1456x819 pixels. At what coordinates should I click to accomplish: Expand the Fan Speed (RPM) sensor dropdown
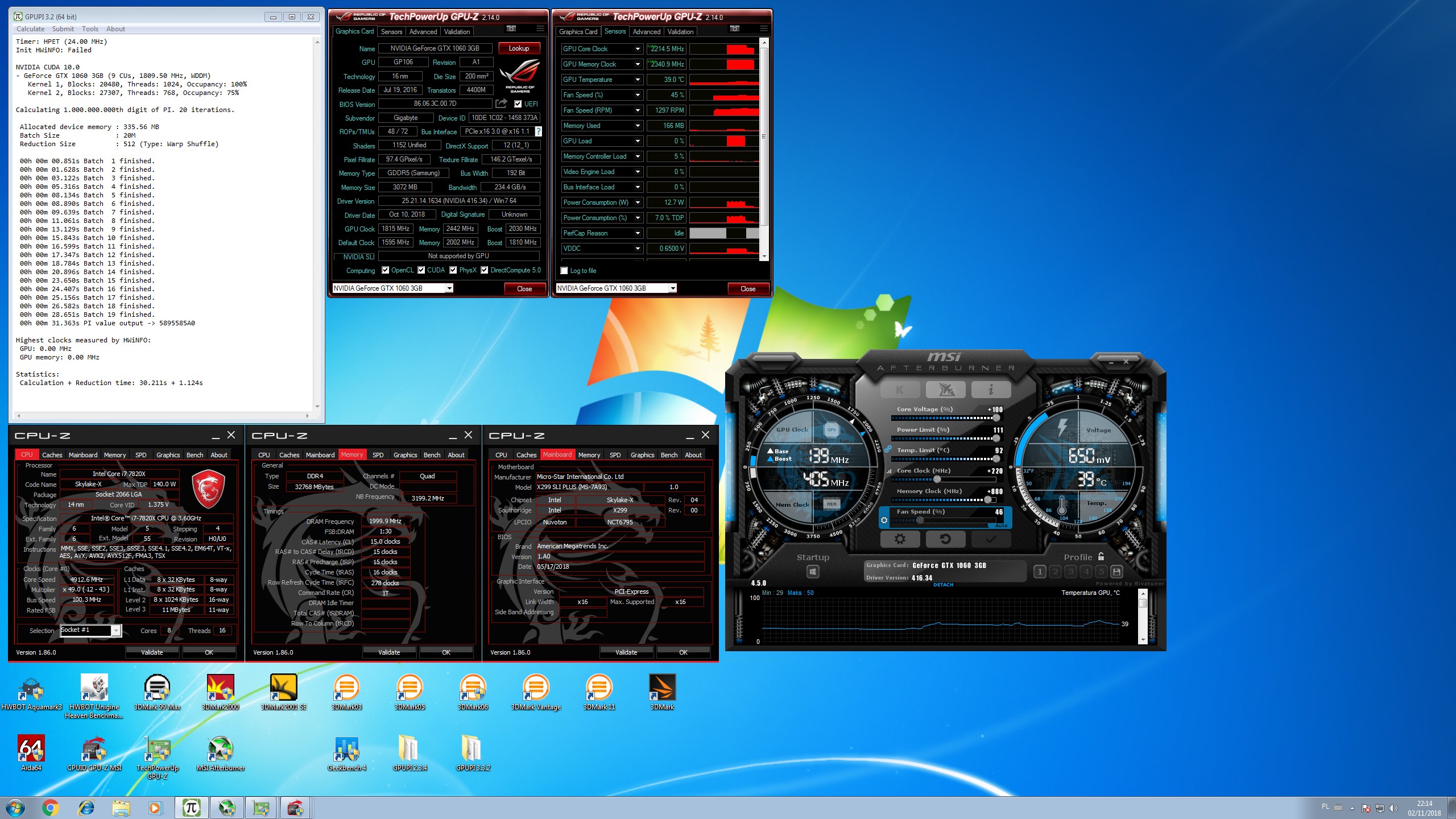pyautogui.click(x=638, y=110)
